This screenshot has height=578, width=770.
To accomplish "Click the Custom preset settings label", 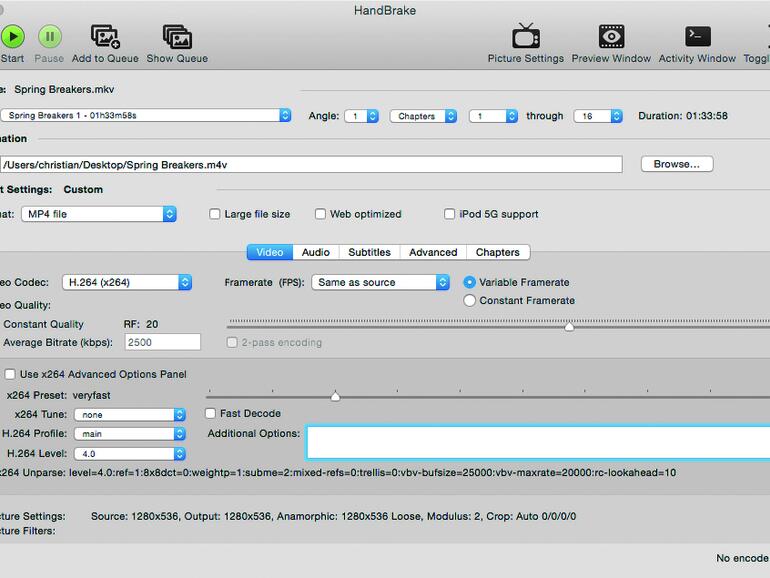I will pos(83,190).
